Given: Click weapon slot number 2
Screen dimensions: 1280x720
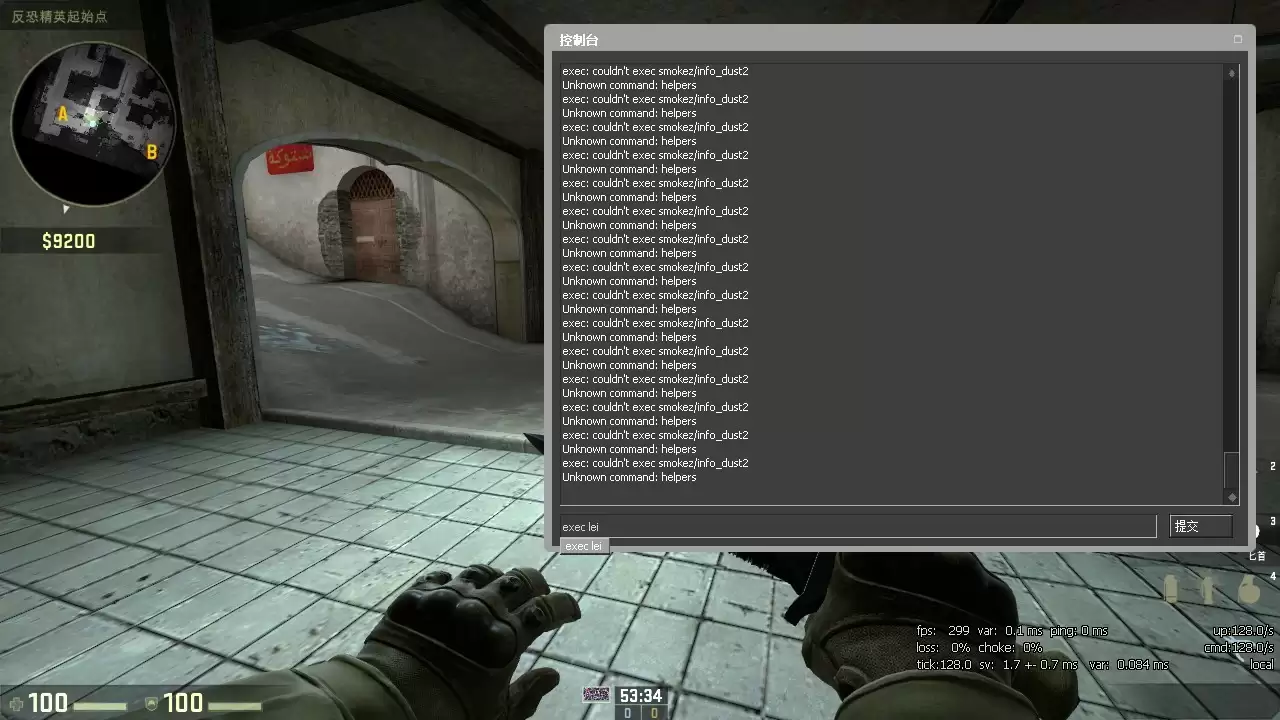Looking at the screenshot, I should (x=1273, y=467).
